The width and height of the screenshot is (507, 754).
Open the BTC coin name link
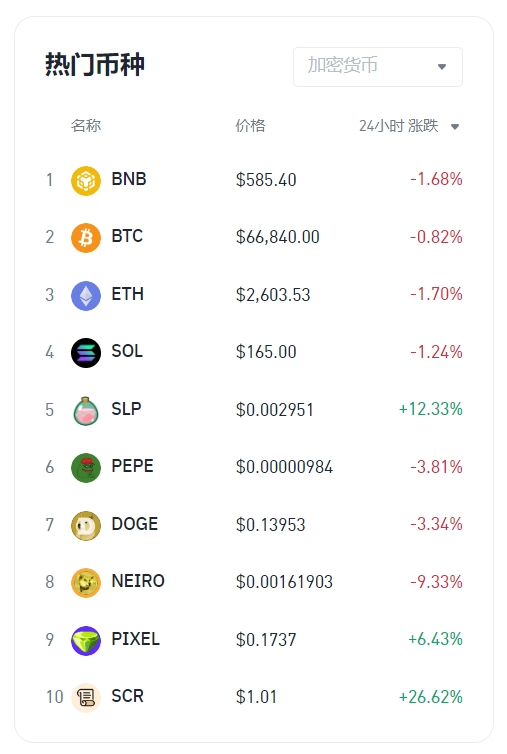pyautogui.click(x=127, y=236)
